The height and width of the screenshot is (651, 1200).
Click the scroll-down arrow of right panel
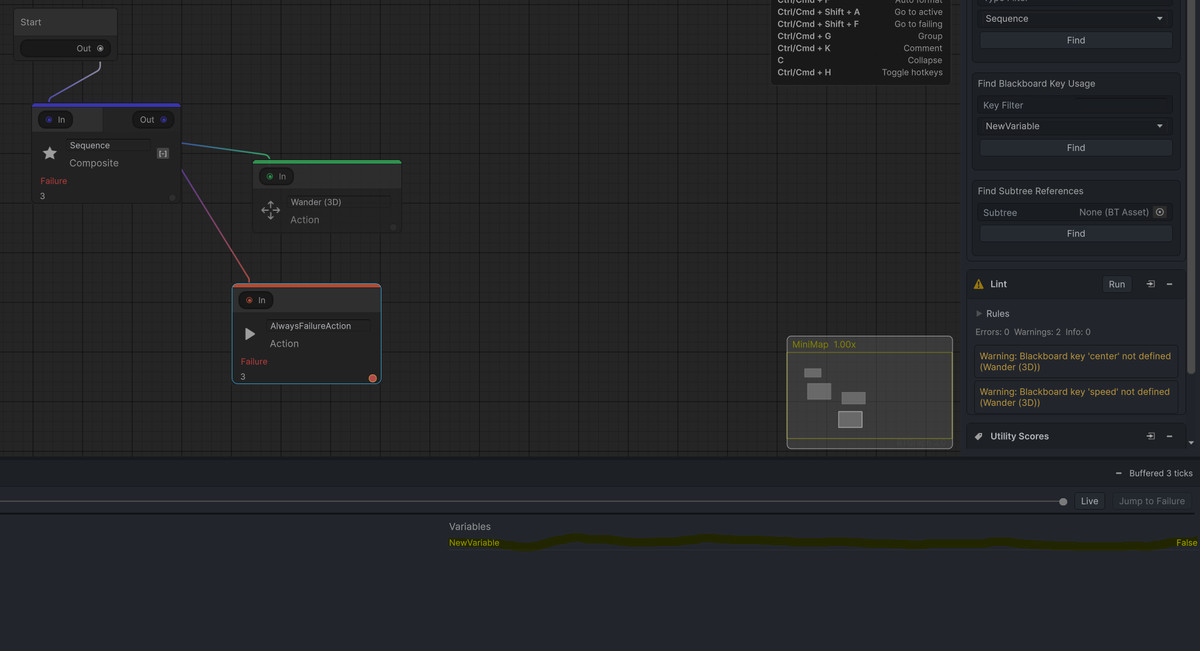(x=1191, y=442)
